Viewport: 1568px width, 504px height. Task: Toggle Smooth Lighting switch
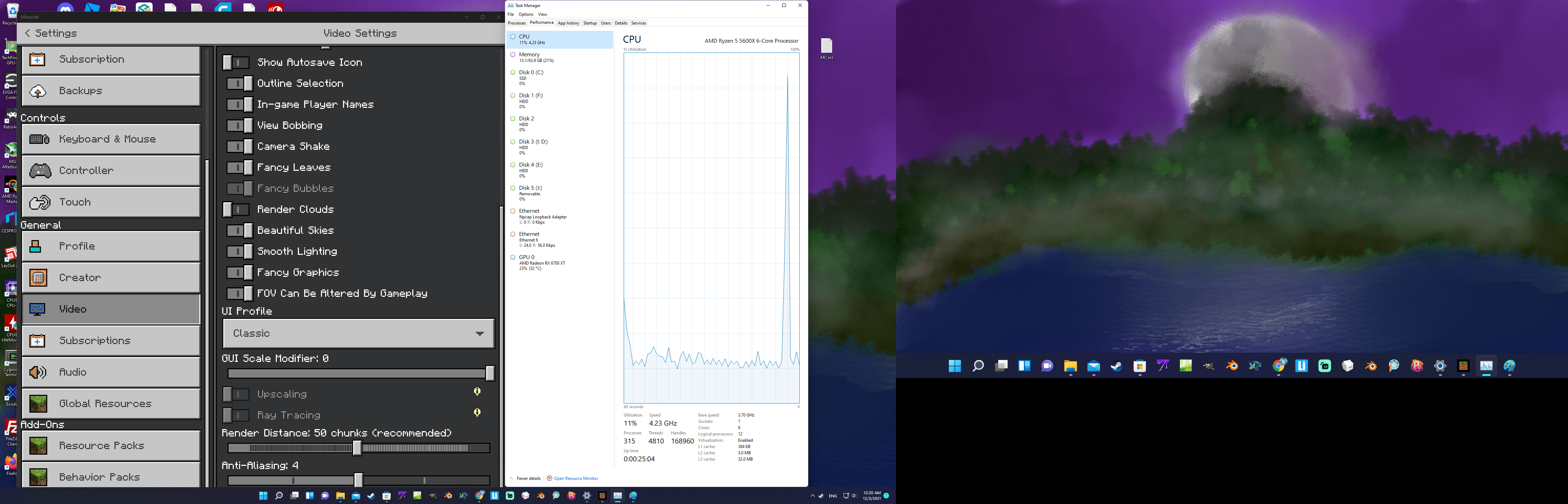pos(239,251)
